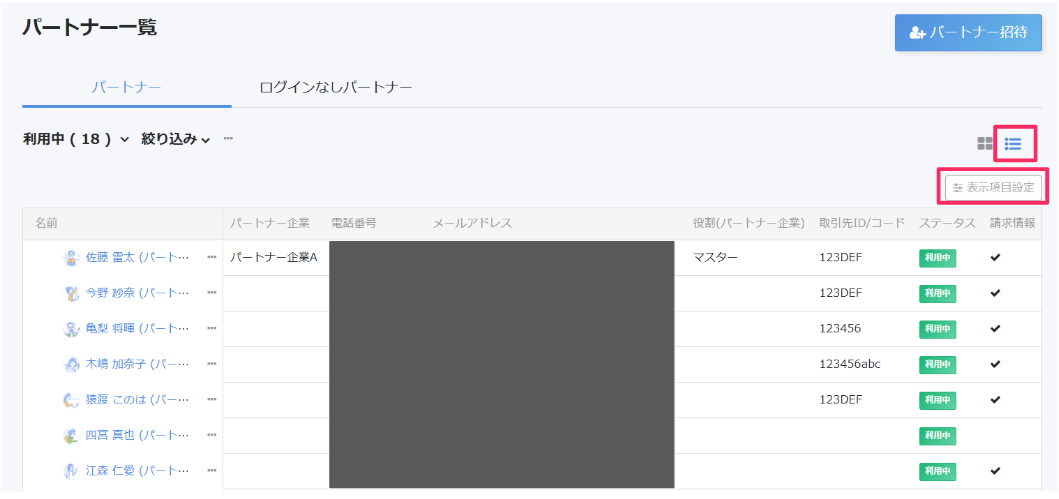Click 亀梨 将暉 avatar icon
The image size is (1059, 499).
point(72,329)
